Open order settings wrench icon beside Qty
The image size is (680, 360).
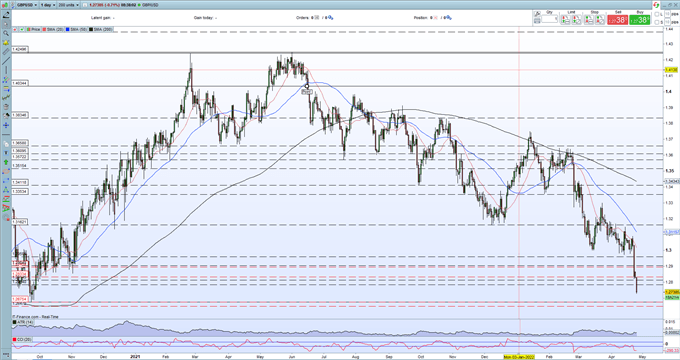coord(537,14)
